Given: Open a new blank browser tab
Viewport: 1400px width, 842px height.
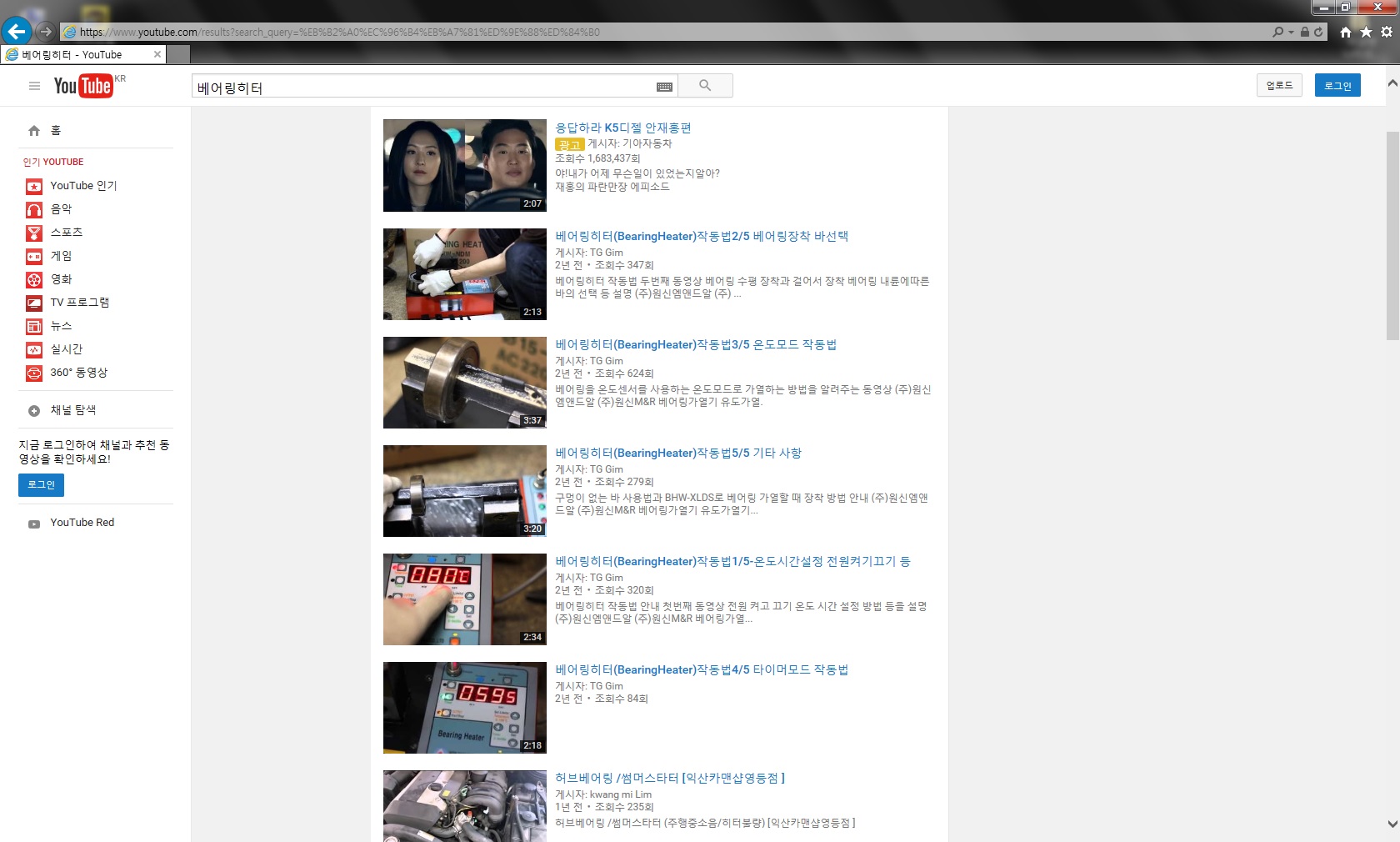Looking at the screenshot, I should [x=178, y=54].
